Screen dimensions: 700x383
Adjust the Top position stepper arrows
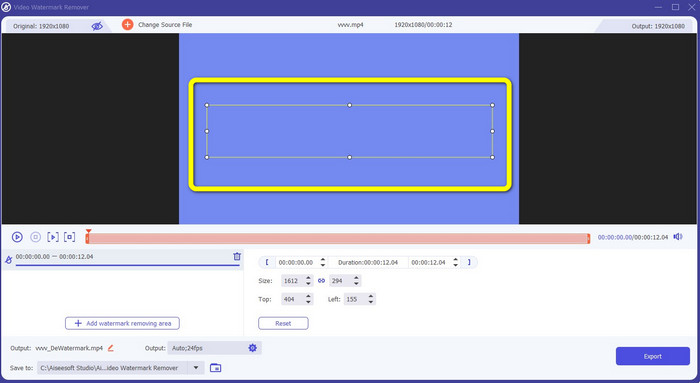point(308,299)
